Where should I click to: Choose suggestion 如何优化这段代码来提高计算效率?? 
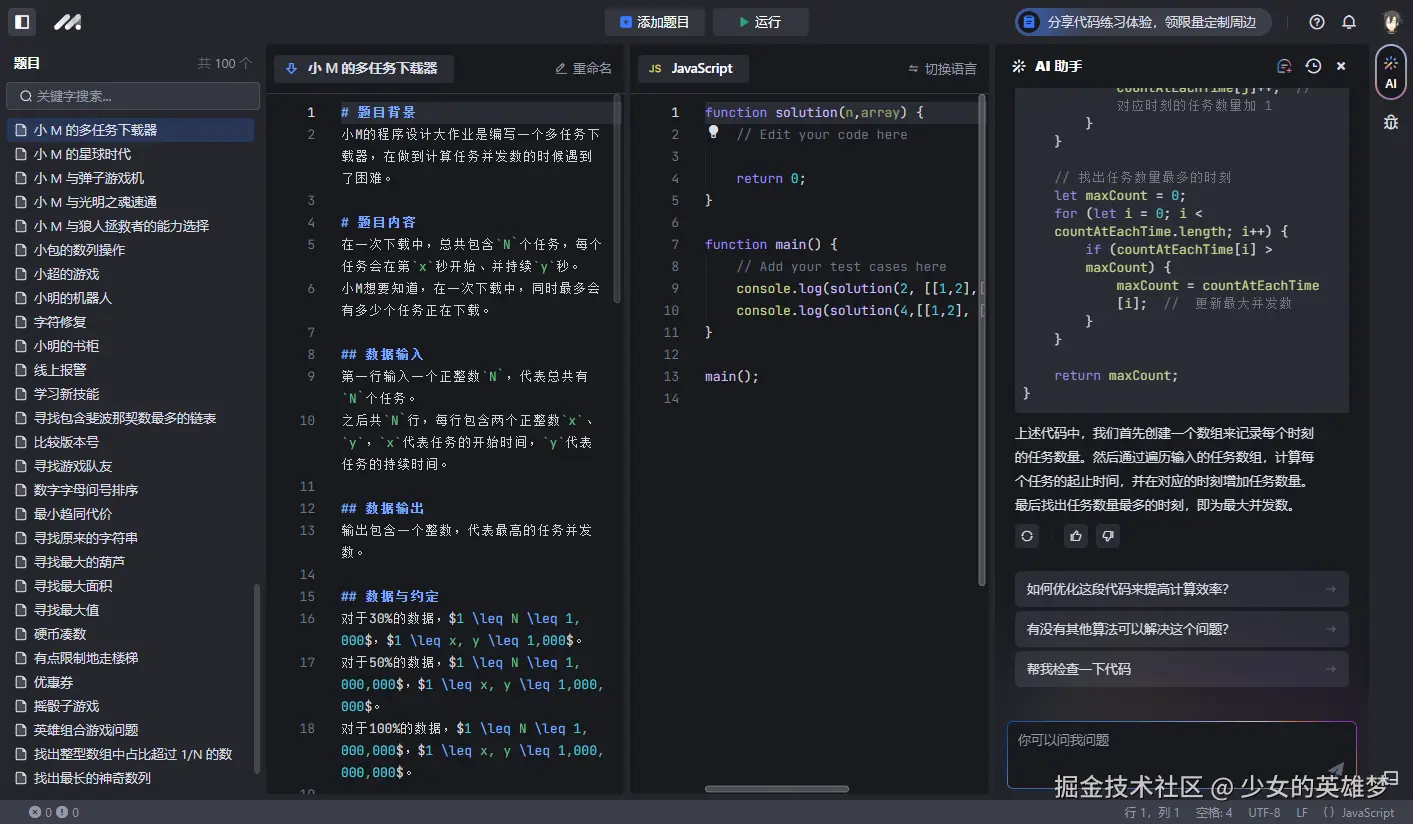tap(1182, 589)
